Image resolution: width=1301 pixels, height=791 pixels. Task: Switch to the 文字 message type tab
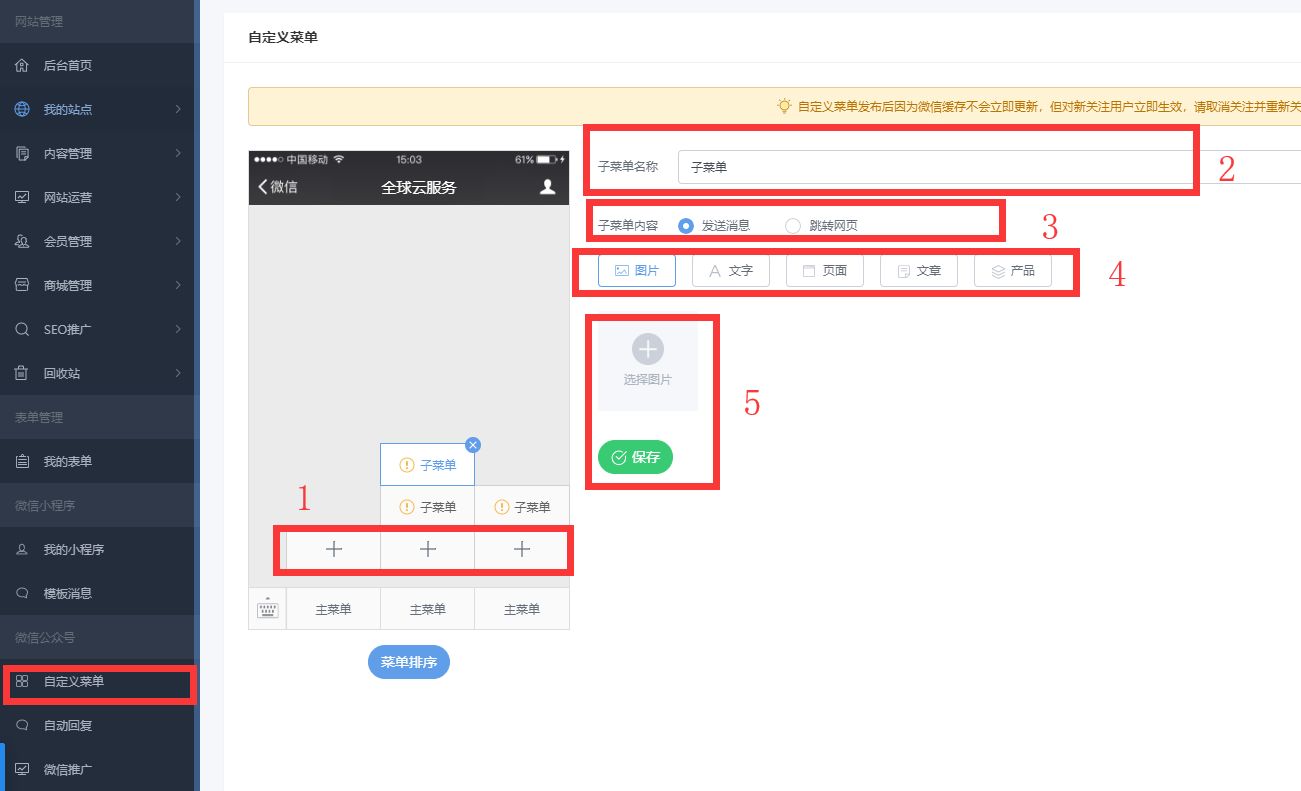click(x=730, y=271)
